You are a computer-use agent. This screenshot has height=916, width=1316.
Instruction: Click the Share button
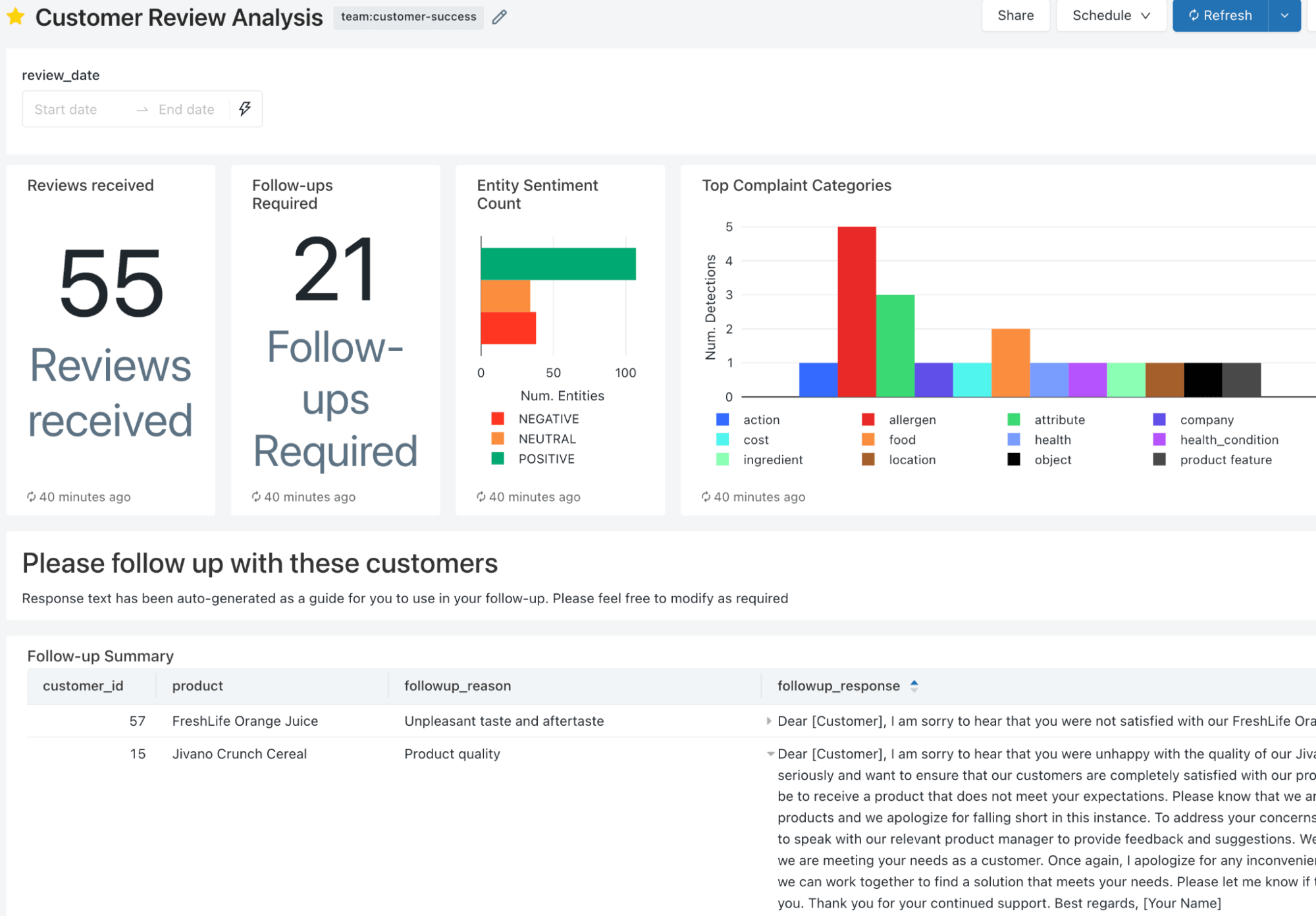tap(1015, 15)
